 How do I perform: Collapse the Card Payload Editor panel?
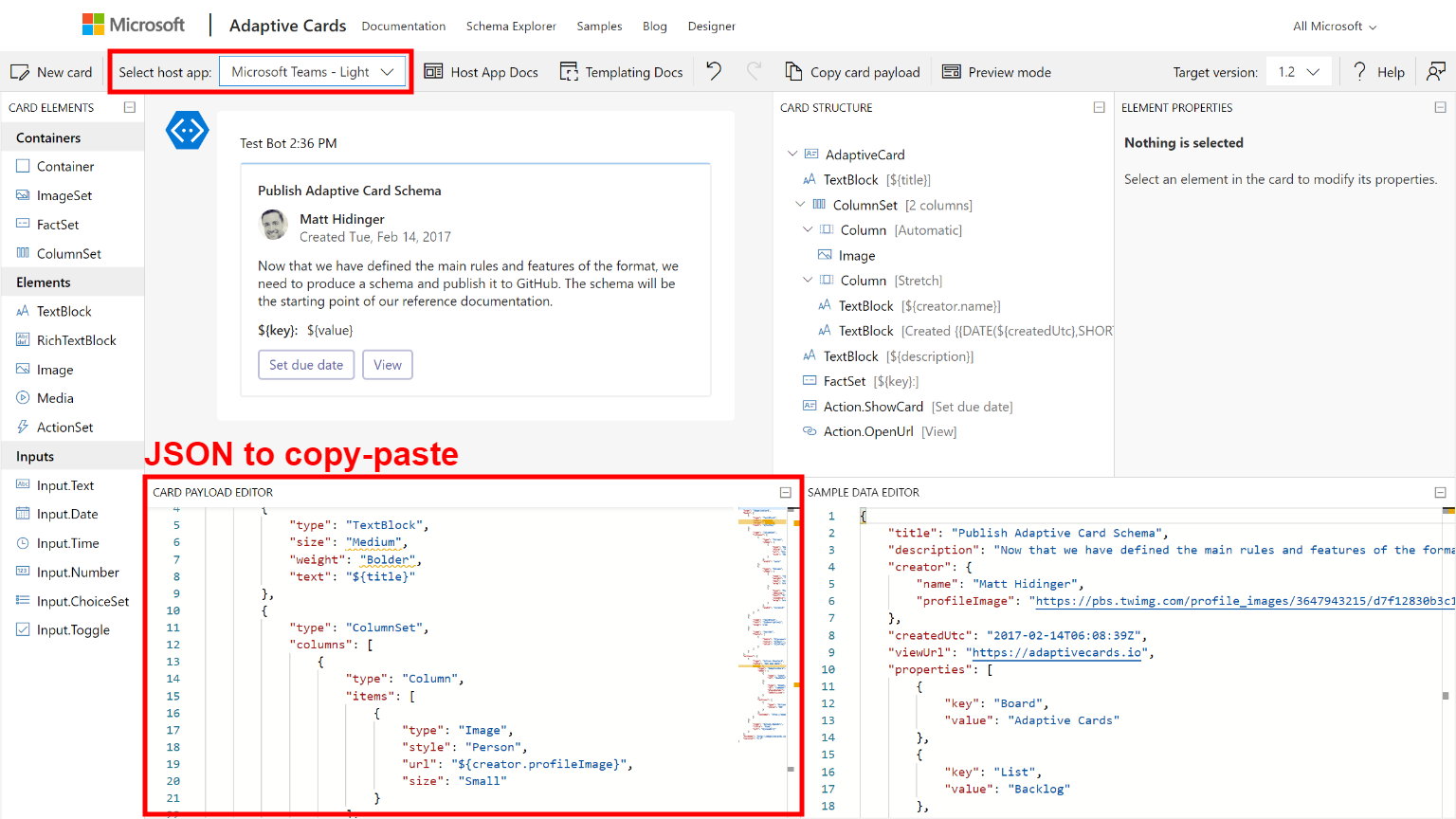pos(785,492)
